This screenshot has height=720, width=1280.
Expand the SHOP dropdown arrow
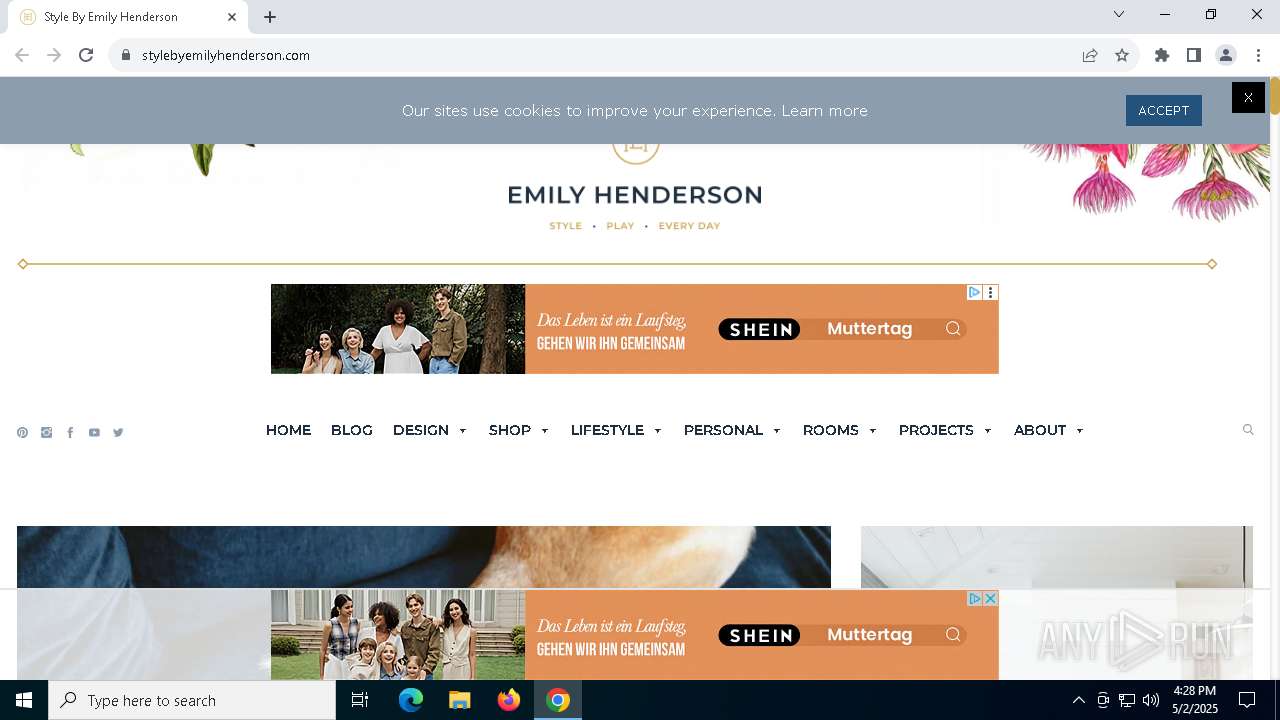(544, 431)
